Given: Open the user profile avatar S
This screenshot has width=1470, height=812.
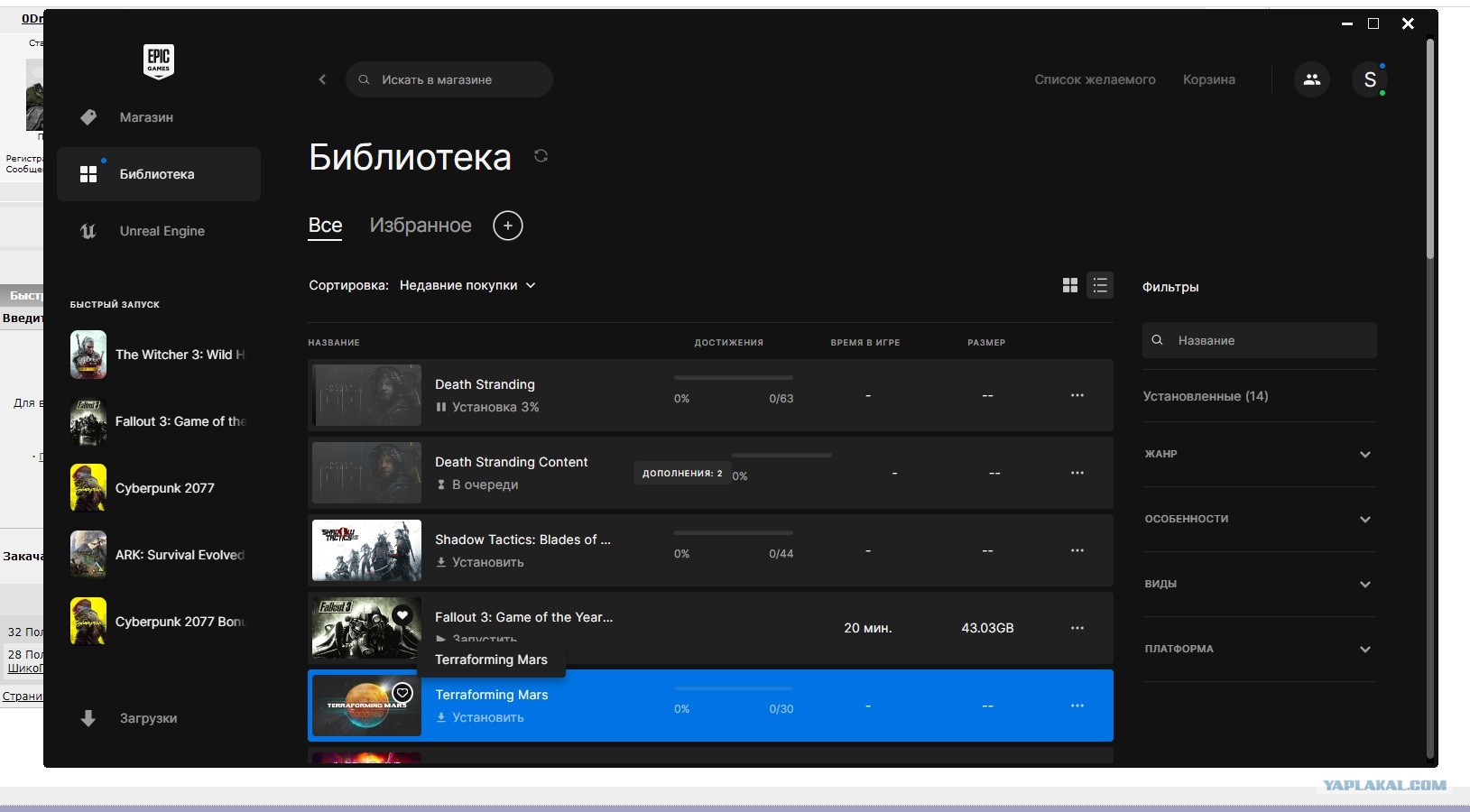Looking at the screenshot, I should click(x=1370, y=79).
